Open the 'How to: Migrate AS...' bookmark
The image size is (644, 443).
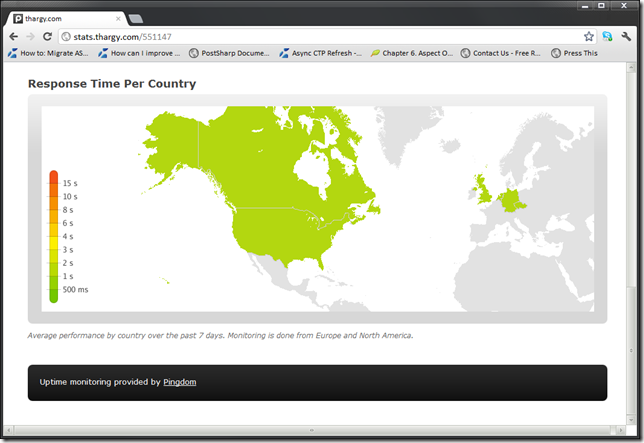48,53
